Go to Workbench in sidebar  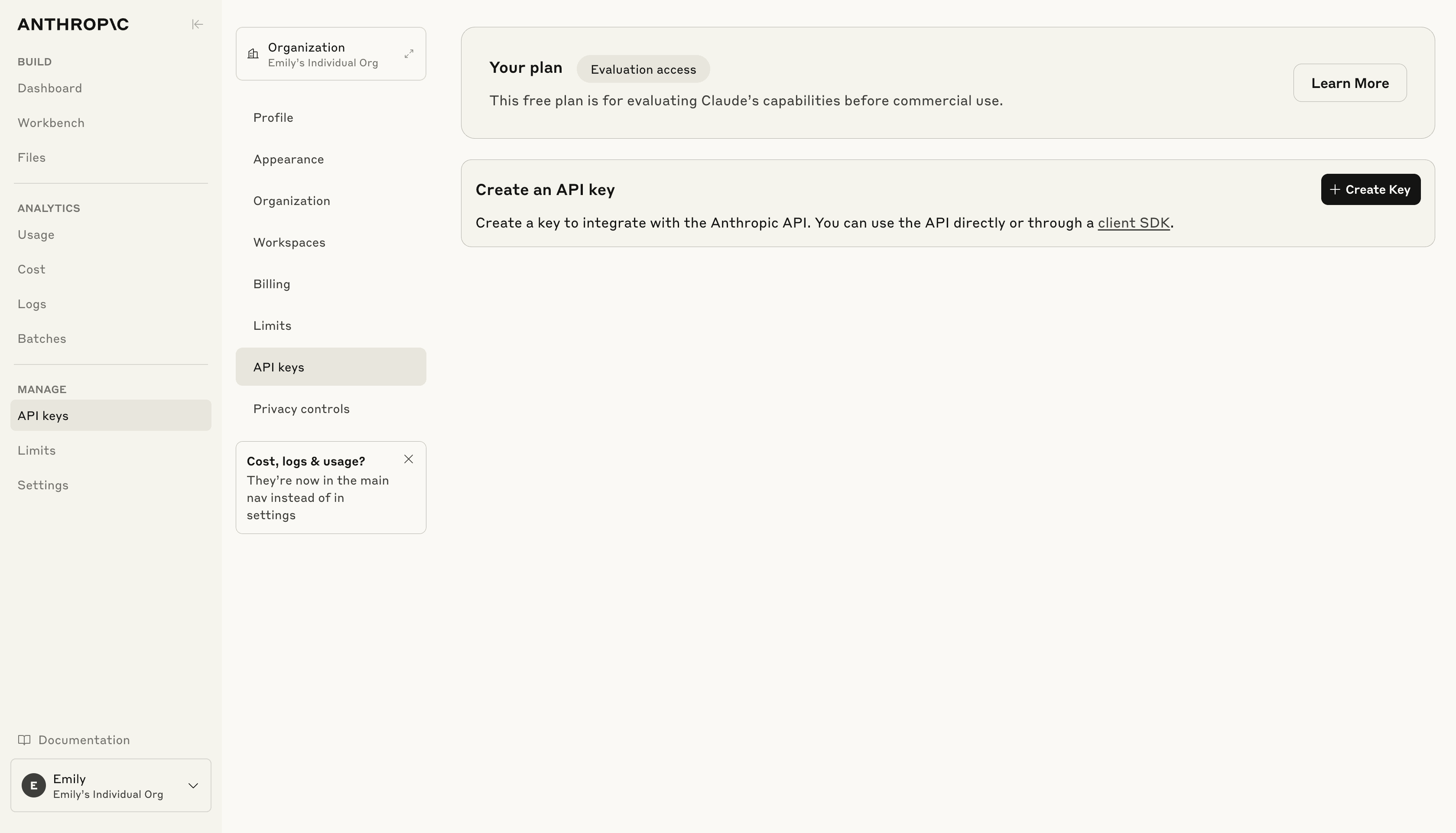51,123
